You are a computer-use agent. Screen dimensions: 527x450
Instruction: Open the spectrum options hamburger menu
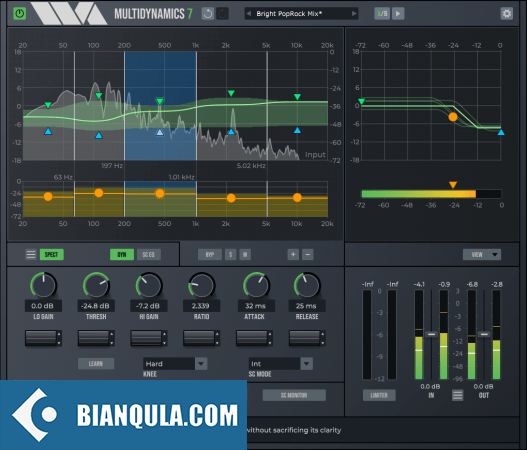coord(31,254)
